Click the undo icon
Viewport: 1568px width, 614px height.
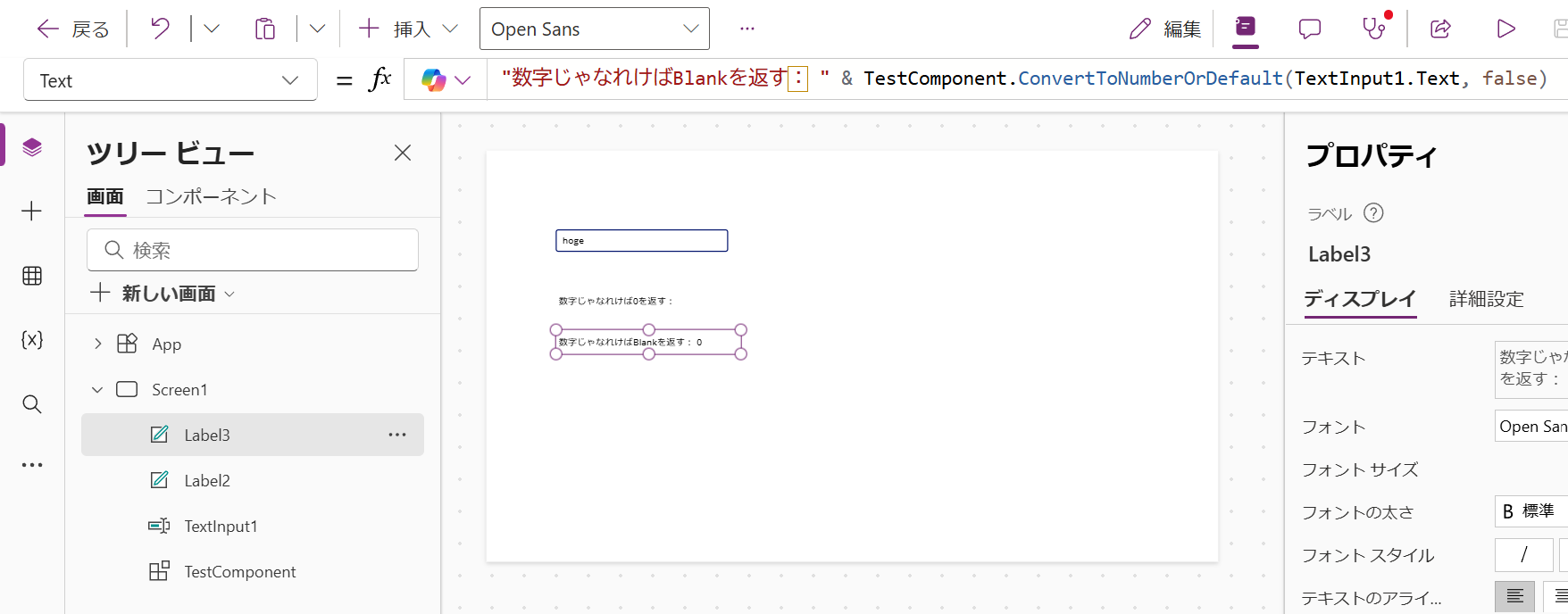(160, 29)
